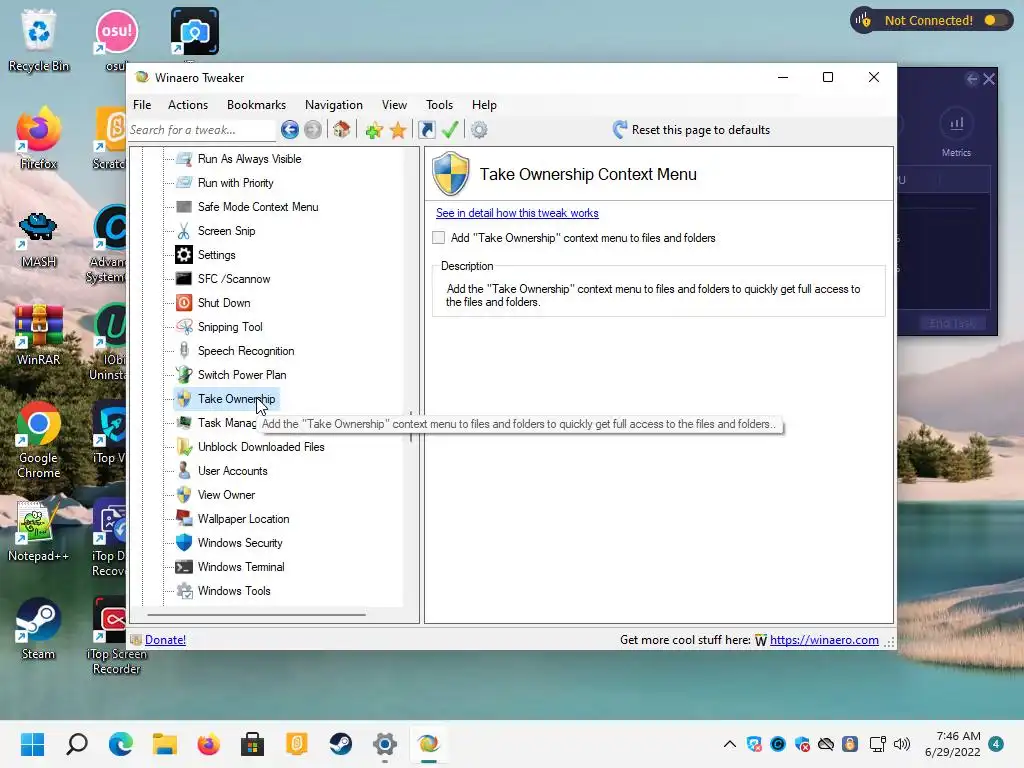Open Settings gear from the taskbar
The image size is (1024, 768).
385,744
